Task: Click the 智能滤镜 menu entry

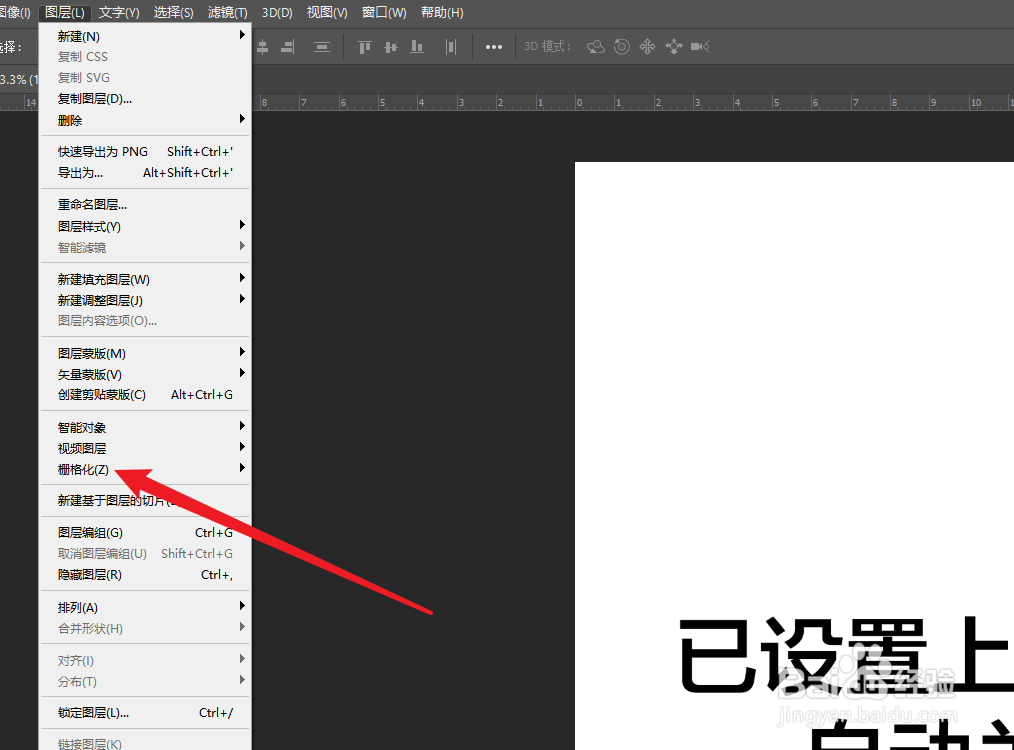Action: 146,247
